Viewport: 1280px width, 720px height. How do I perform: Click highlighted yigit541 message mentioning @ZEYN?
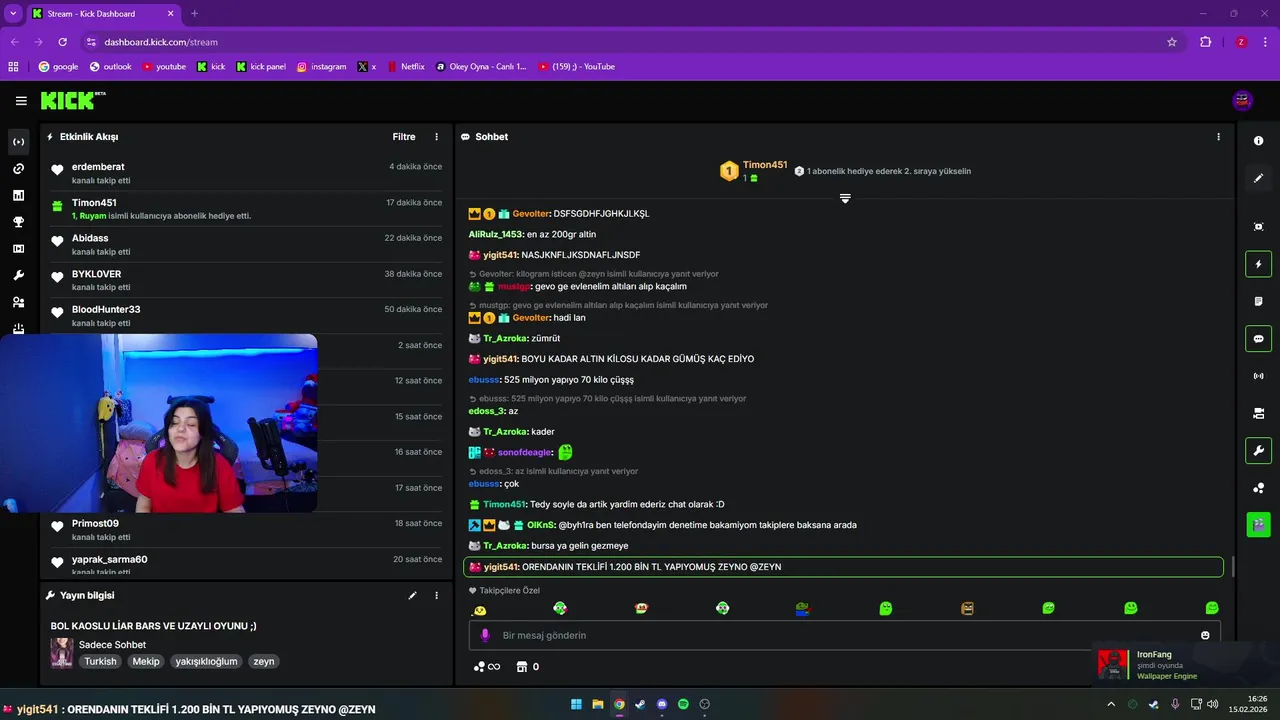pyautogui.click(x=844, y=567)
